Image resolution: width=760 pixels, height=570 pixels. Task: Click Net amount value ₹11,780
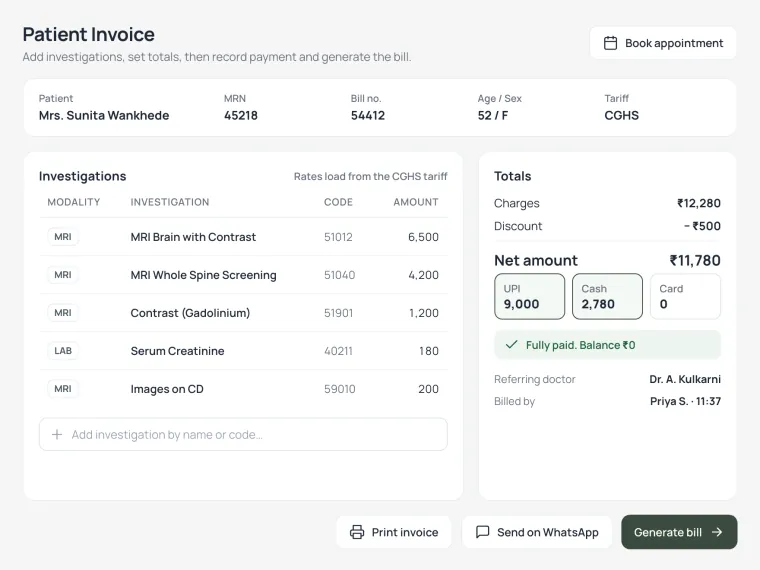[x=695, y=260]
